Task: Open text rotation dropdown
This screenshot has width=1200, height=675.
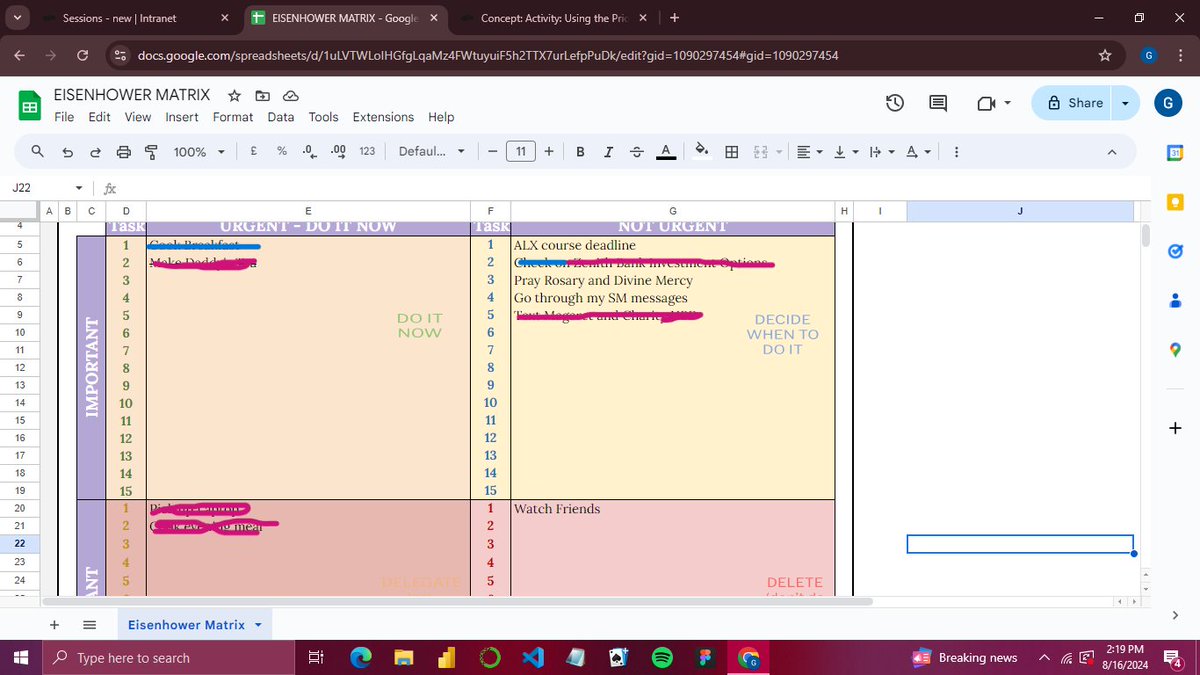Action: (917, 152)
